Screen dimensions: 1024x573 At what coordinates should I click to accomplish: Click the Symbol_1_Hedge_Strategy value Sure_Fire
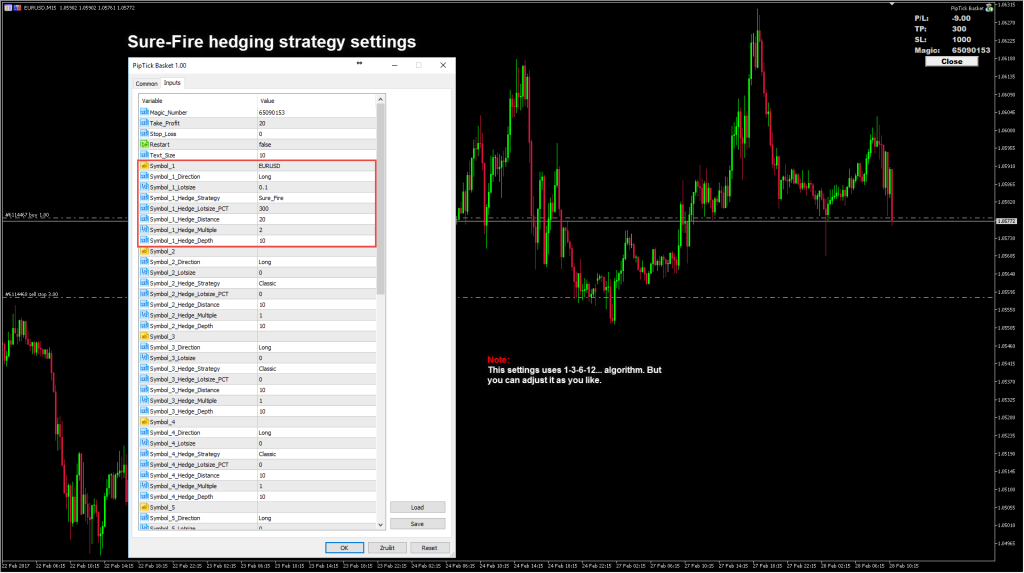click(x=271, y=198)
